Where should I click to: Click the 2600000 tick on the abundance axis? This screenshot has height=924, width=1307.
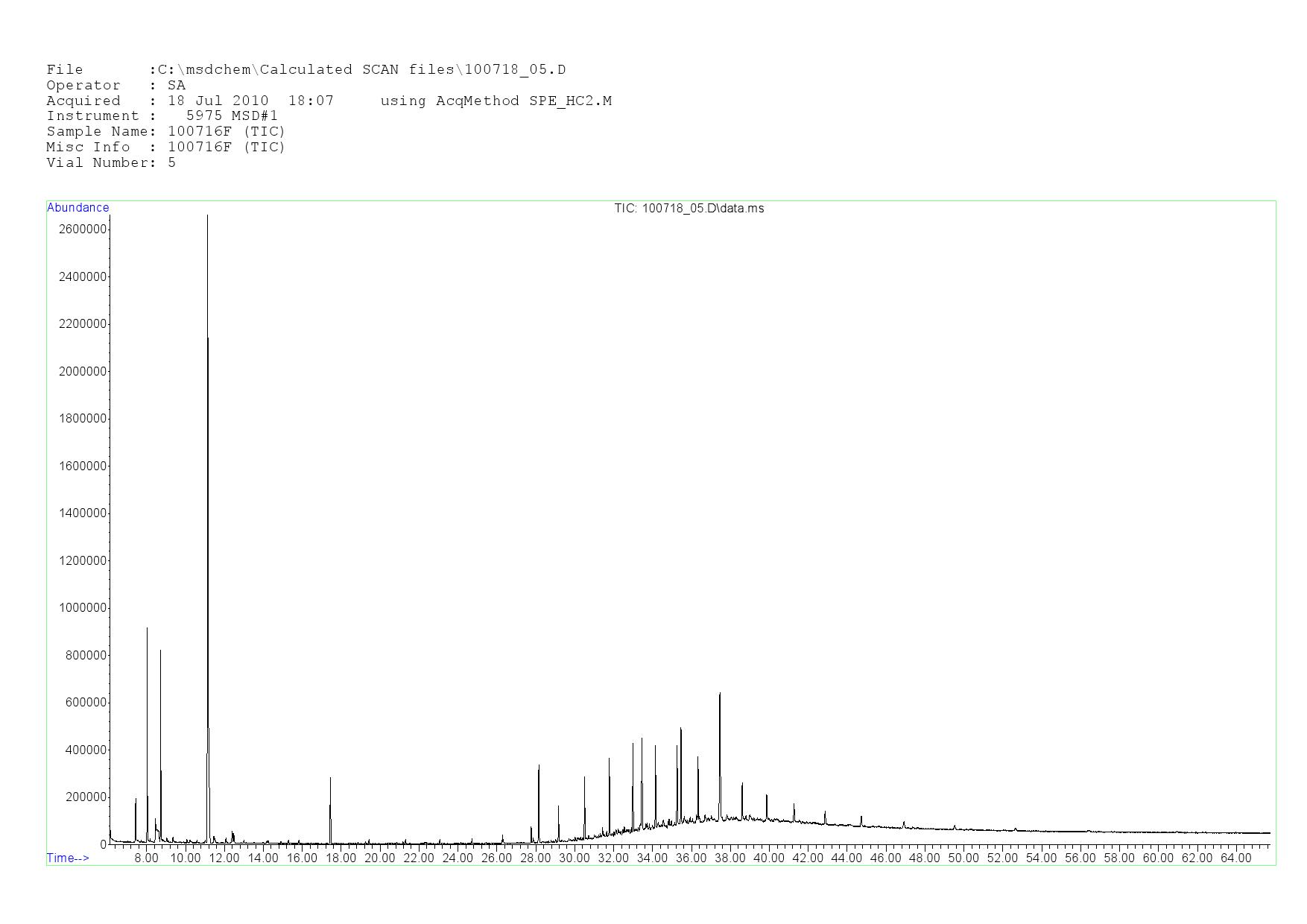(82, 230)
